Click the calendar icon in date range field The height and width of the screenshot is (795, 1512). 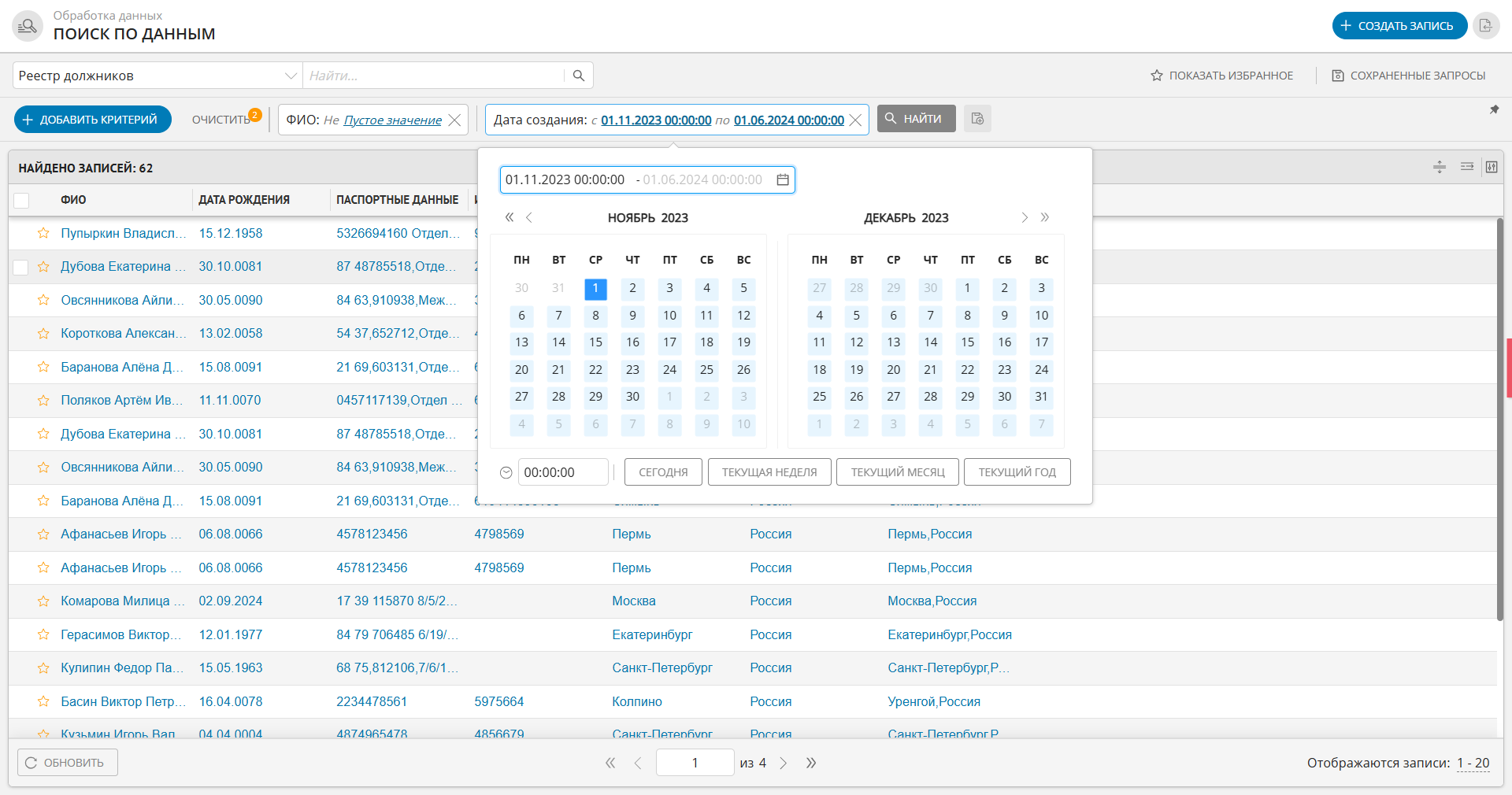[783, 180]
